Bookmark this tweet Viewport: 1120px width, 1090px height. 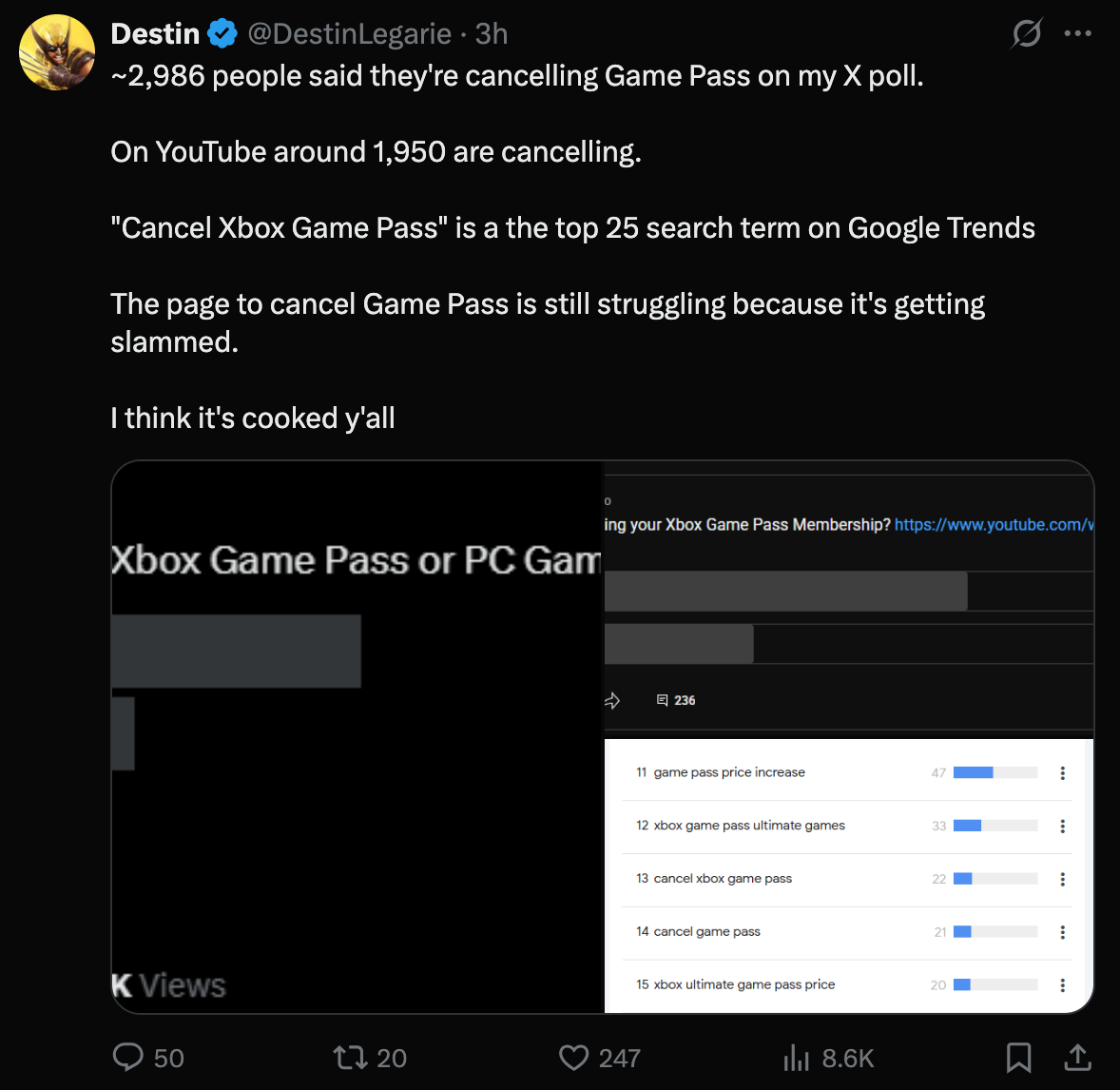tap(1018, 1057)
